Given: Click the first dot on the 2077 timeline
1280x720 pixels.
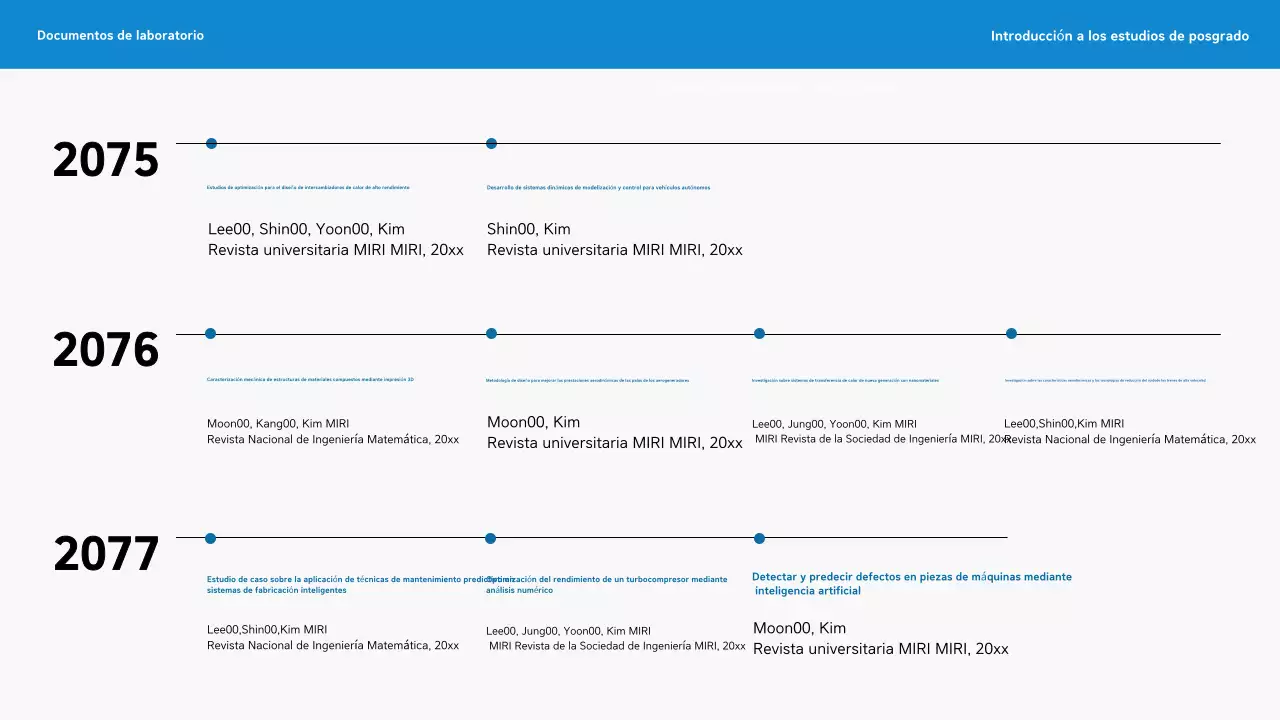Looking at the screenshot, I should point(210,538).
